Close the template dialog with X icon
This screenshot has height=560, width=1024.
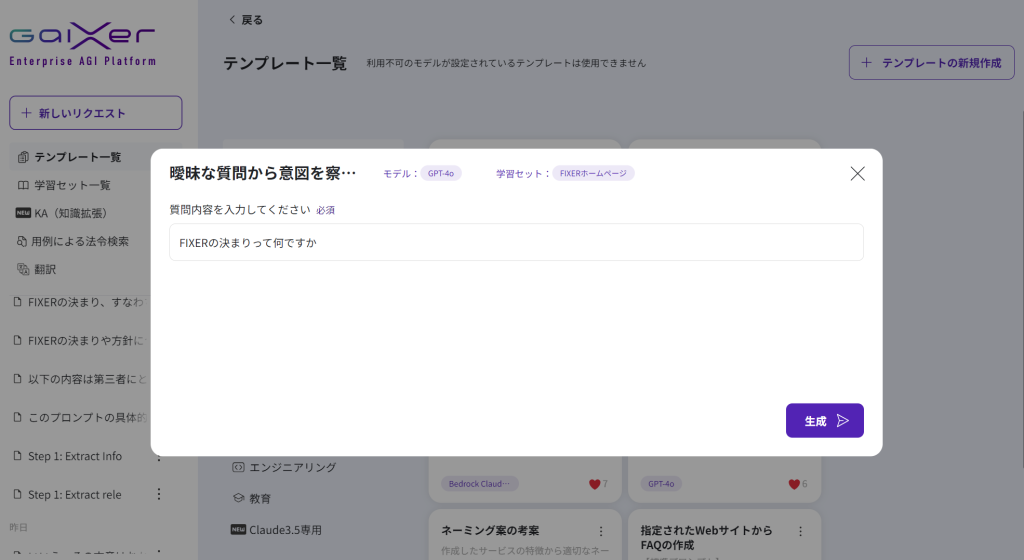click(857, 173)
